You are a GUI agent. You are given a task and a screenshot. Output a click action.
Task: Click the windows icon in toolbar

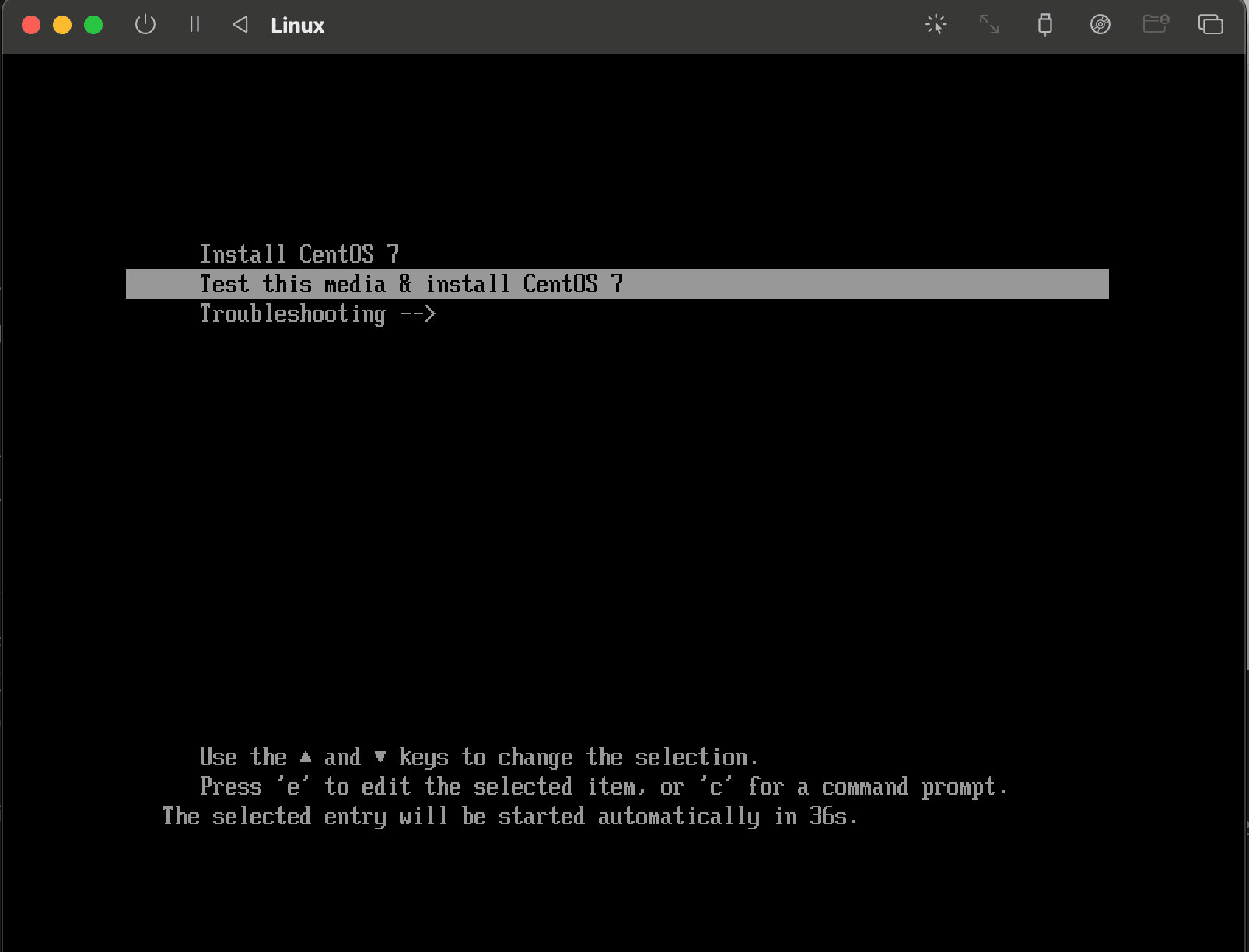click(1210, 25)
